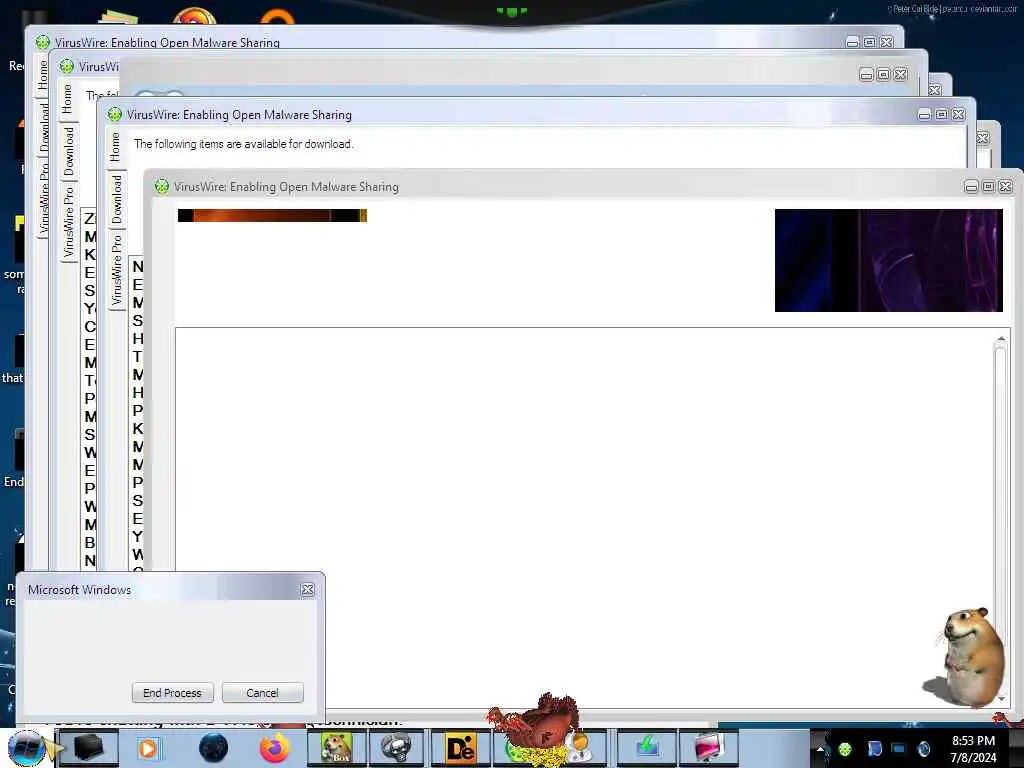The width and height of the screenshot is (1024, 768).
Task: Select VirusWire Pro tab in rearmost window
Action: click(44, 198)
